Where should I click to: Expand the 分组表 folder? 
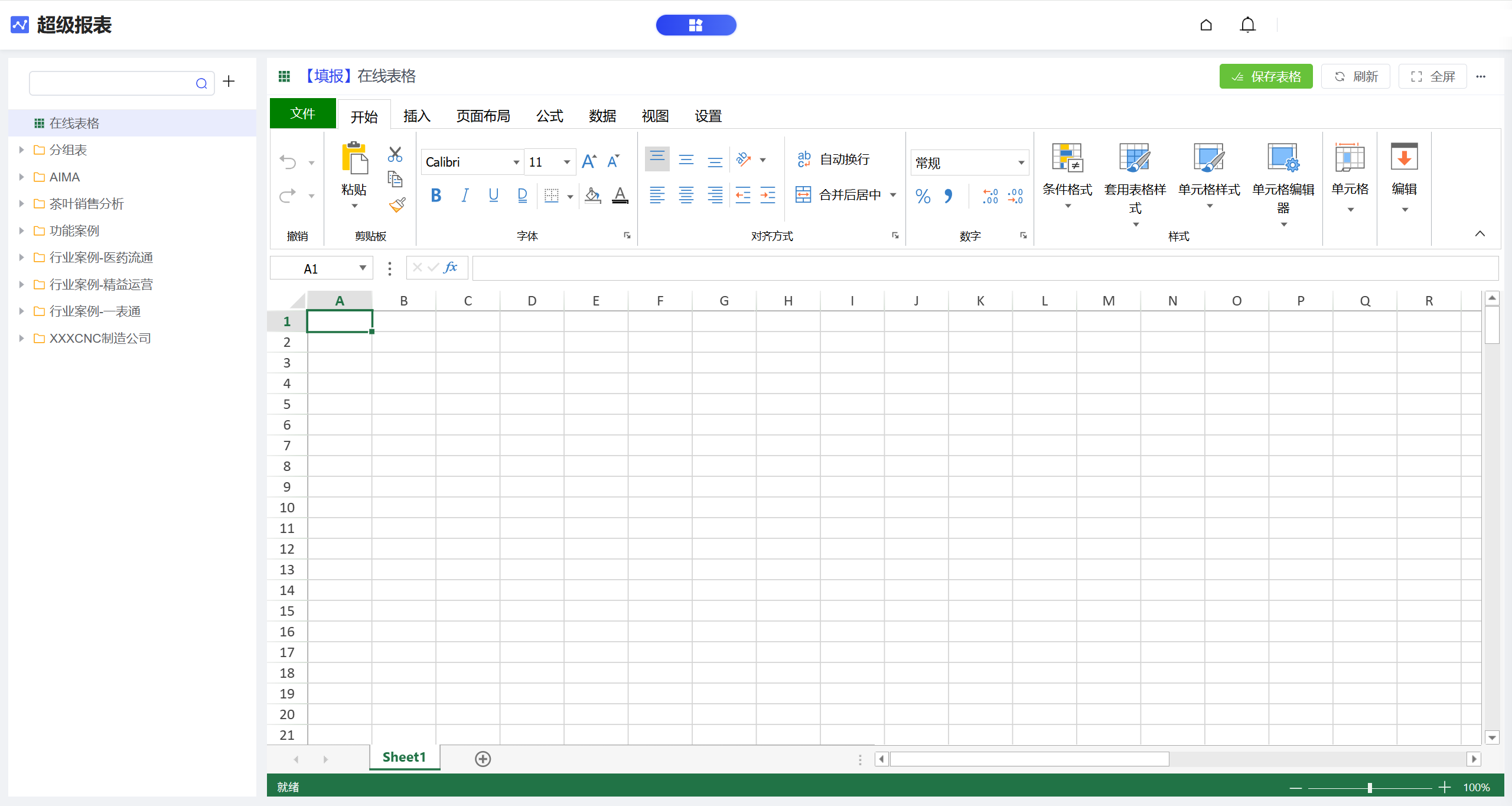21,150
